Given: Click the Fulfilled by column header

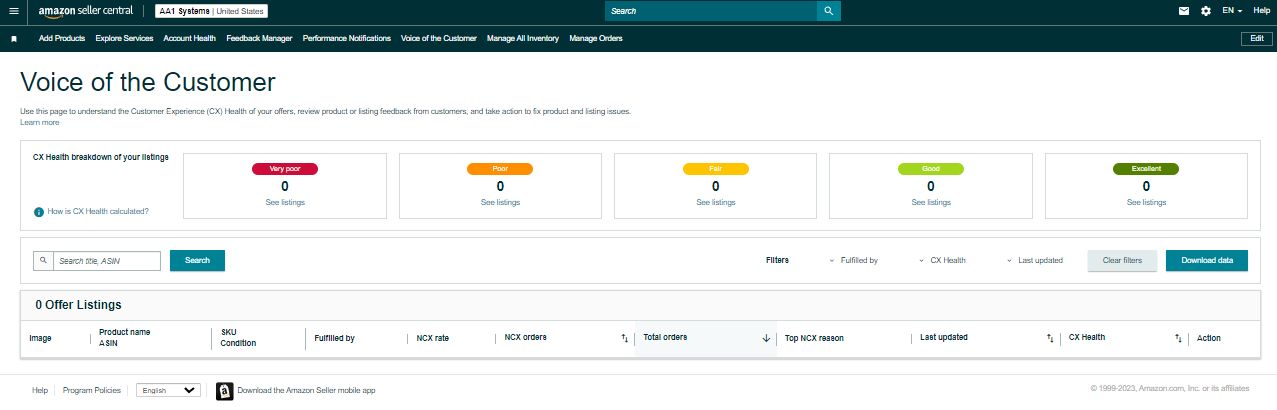Looking at the screenshot, I should pos(334,338).
